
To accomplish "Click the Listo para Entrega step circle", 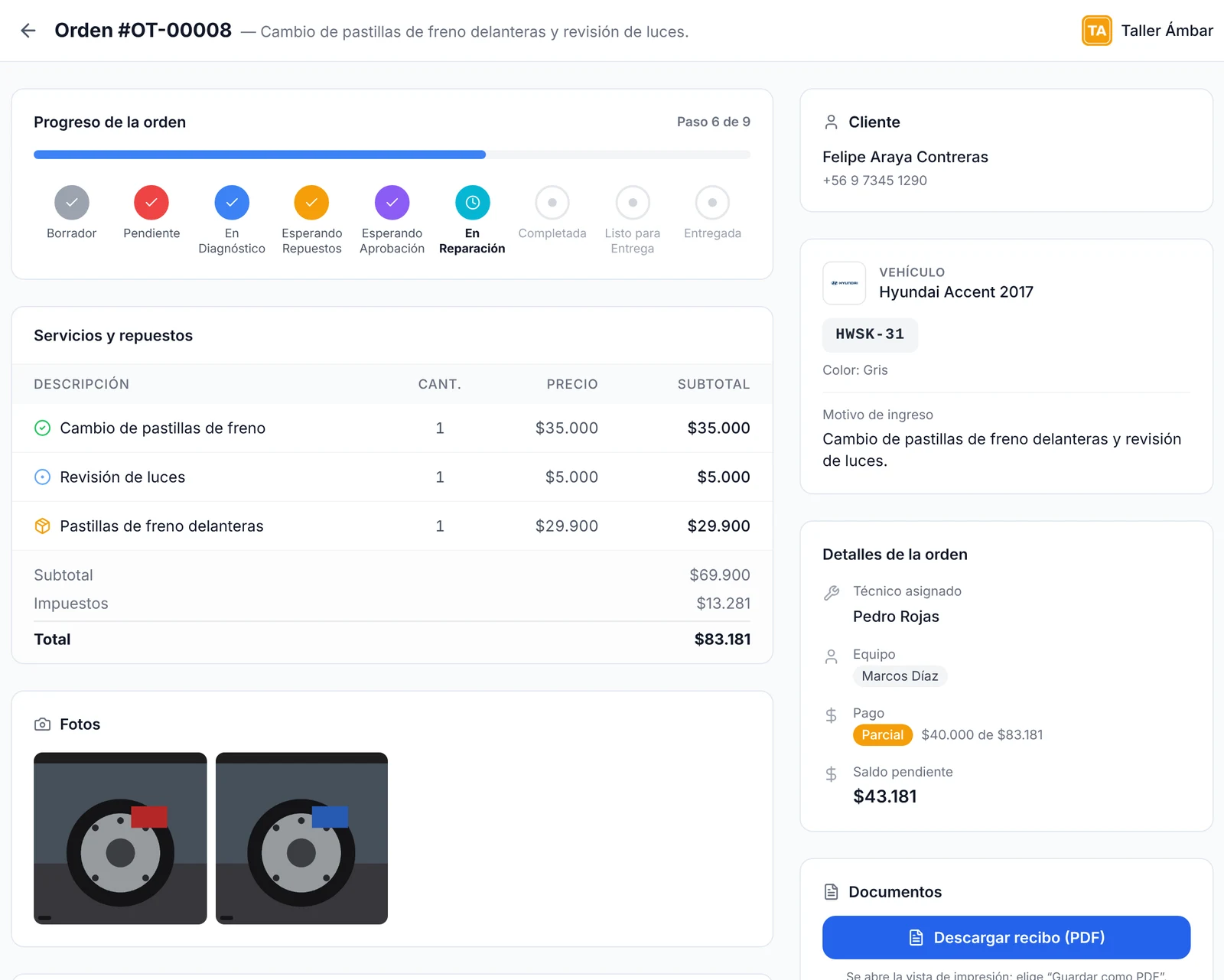I will pyautogui.click(x=633, y=203).
